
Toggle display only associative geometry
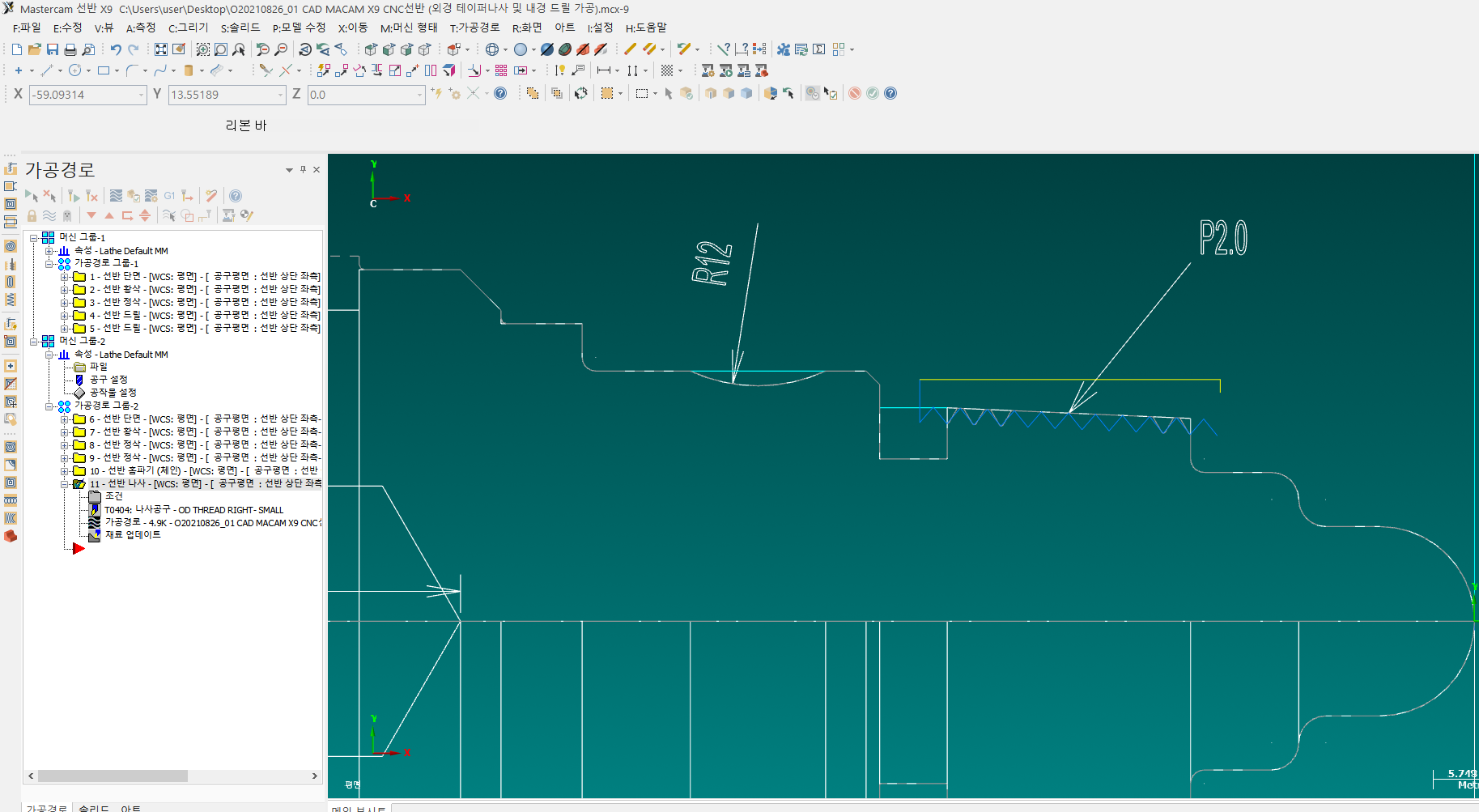click(x=187, y=215)
